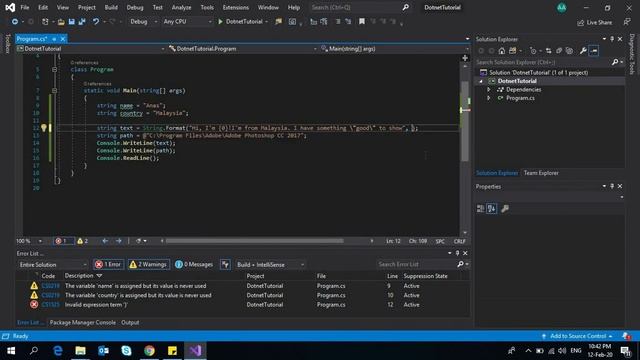Click Add to Source Control

(578, 336)
